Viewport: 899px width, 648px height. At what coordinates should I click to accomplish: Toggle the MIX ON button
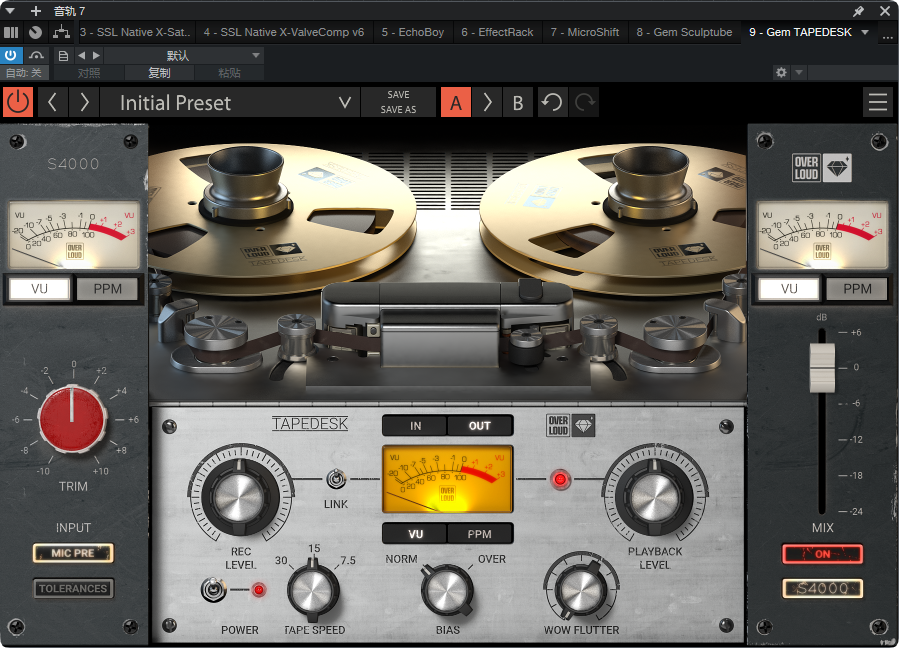click(x=822, y=554)
